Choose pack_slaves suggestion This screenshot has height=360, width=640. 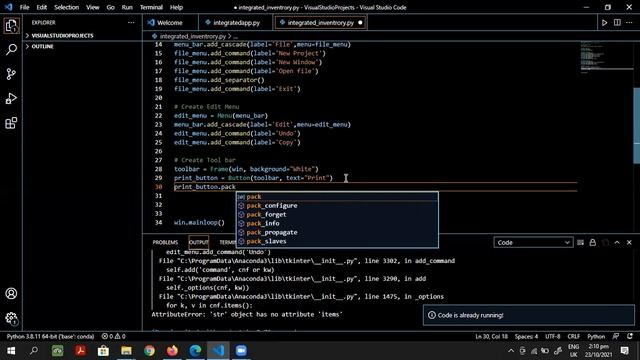[337, 242]
